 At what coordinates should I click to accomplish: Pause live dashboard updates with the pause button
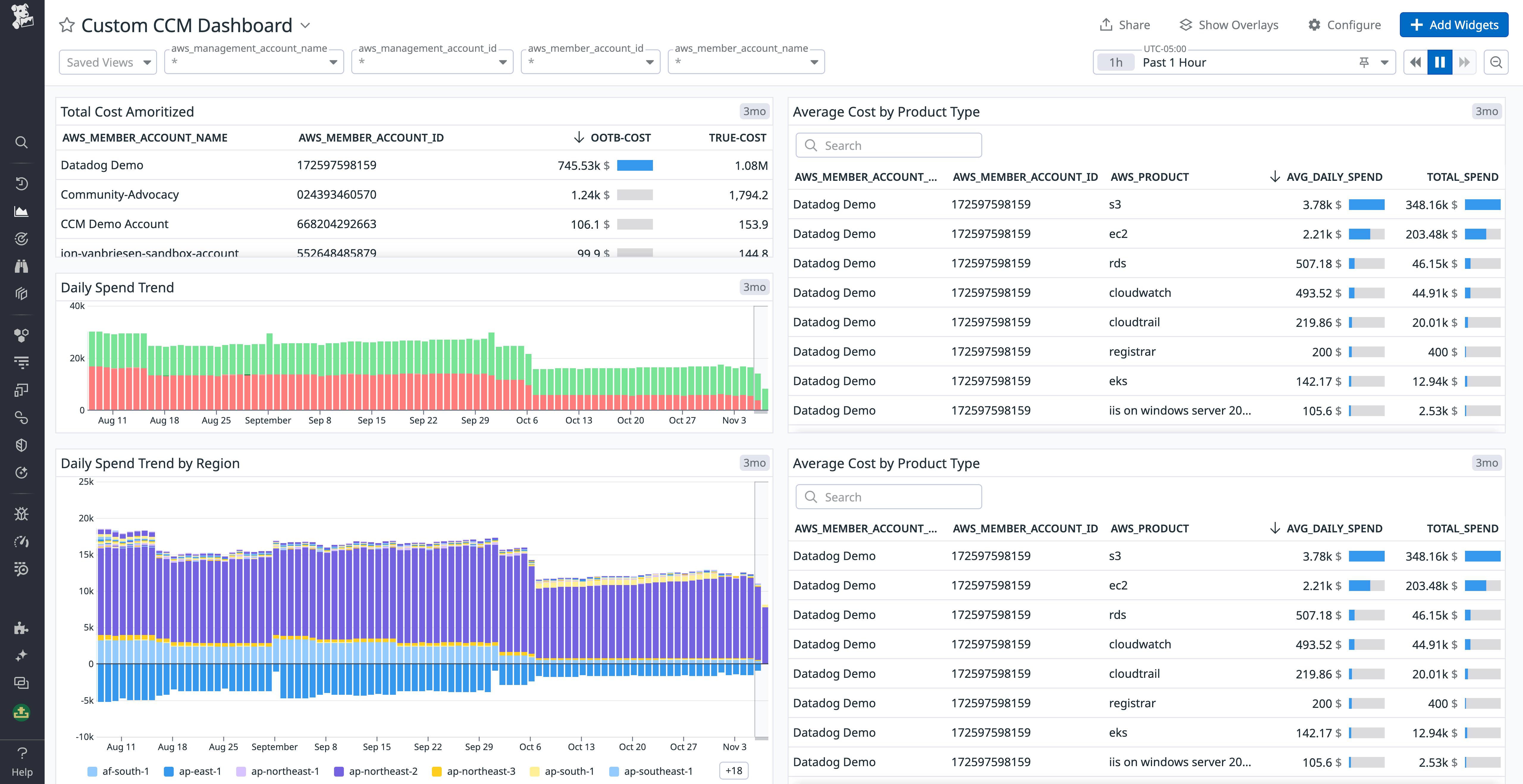coord(1440,62)
